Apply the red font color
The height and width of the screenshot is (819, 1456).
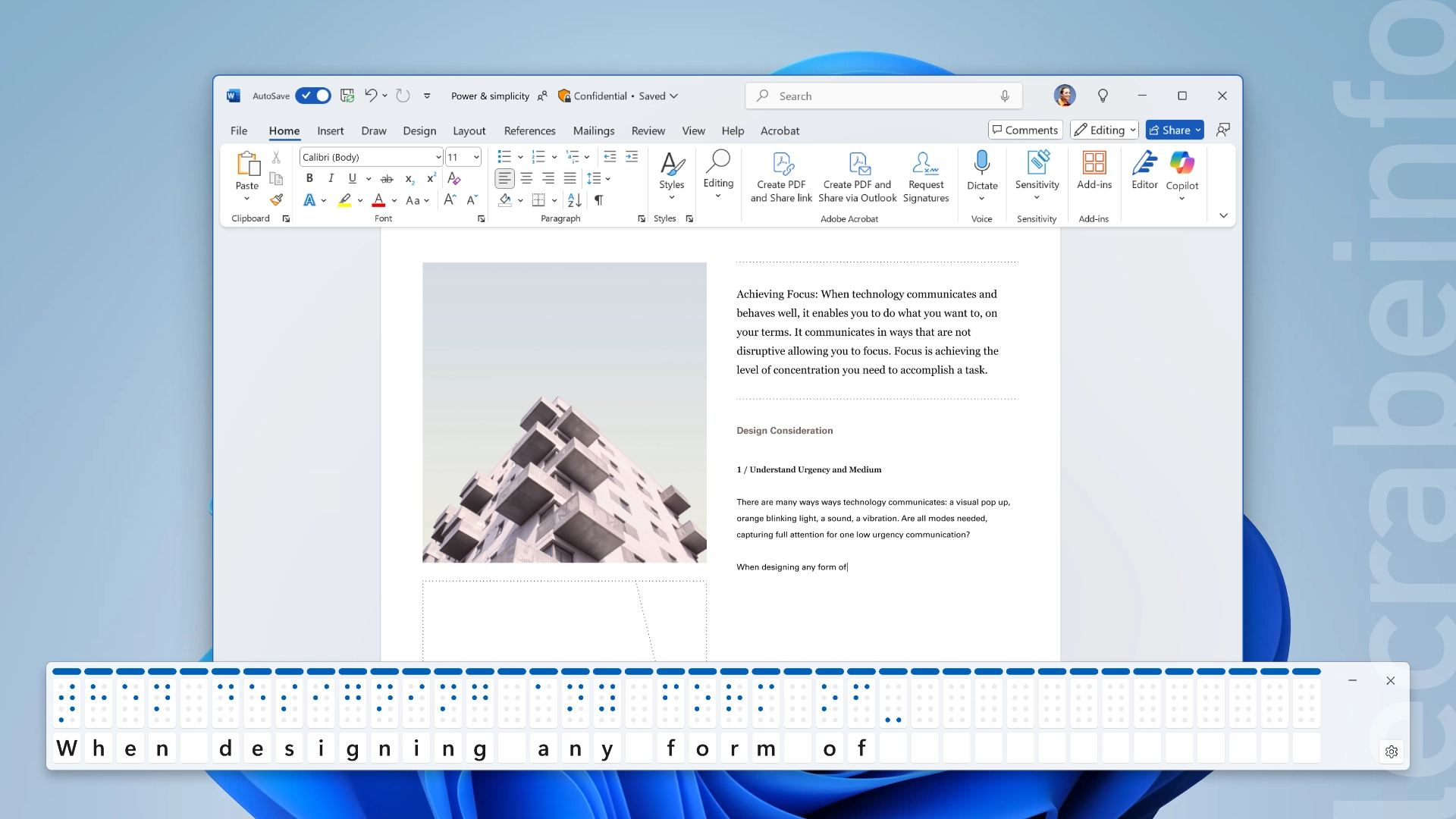[378, 200]
